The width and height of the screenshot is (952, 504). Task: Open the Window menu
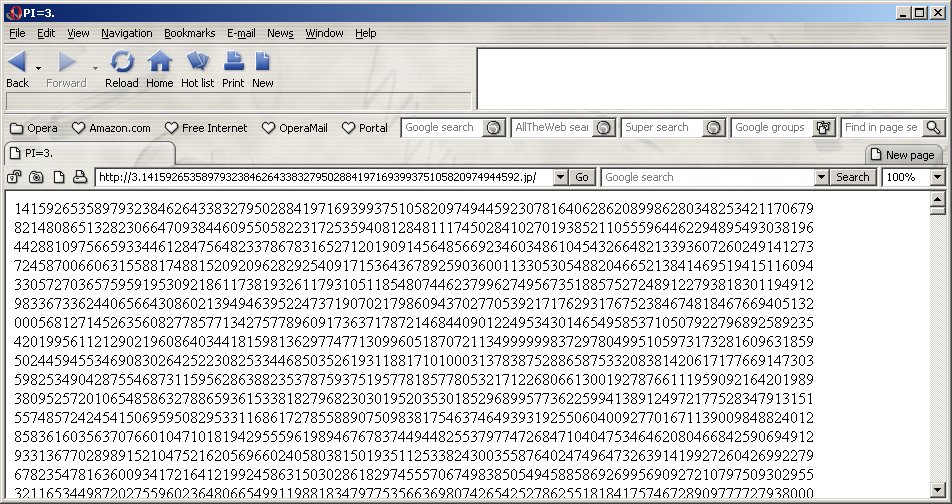pos(324,33)
